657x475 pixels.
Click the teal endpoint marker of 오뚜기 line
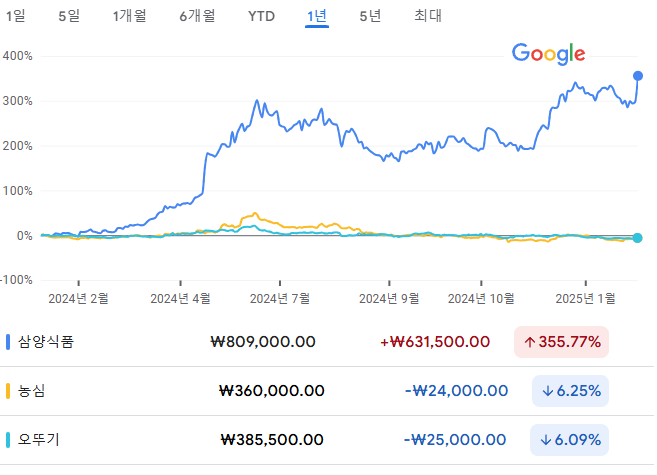click(x=637, y=238)
